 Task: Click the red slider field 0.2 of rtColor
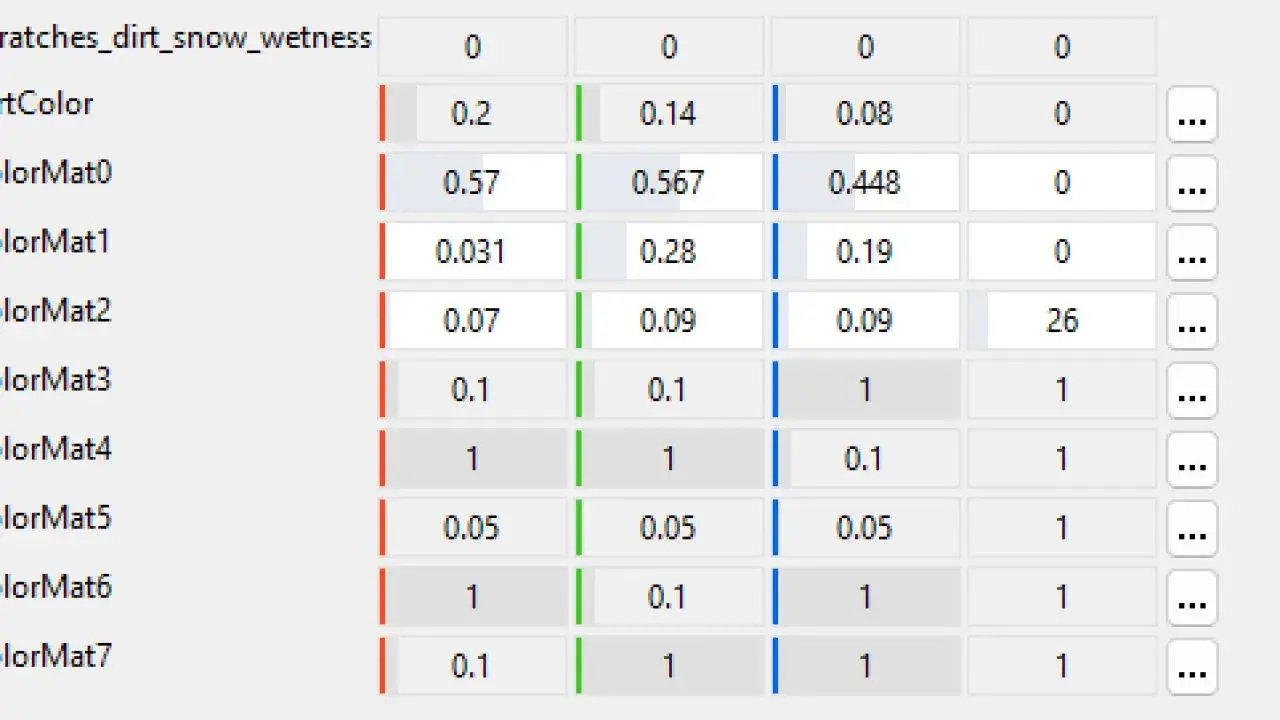point(472,114)
